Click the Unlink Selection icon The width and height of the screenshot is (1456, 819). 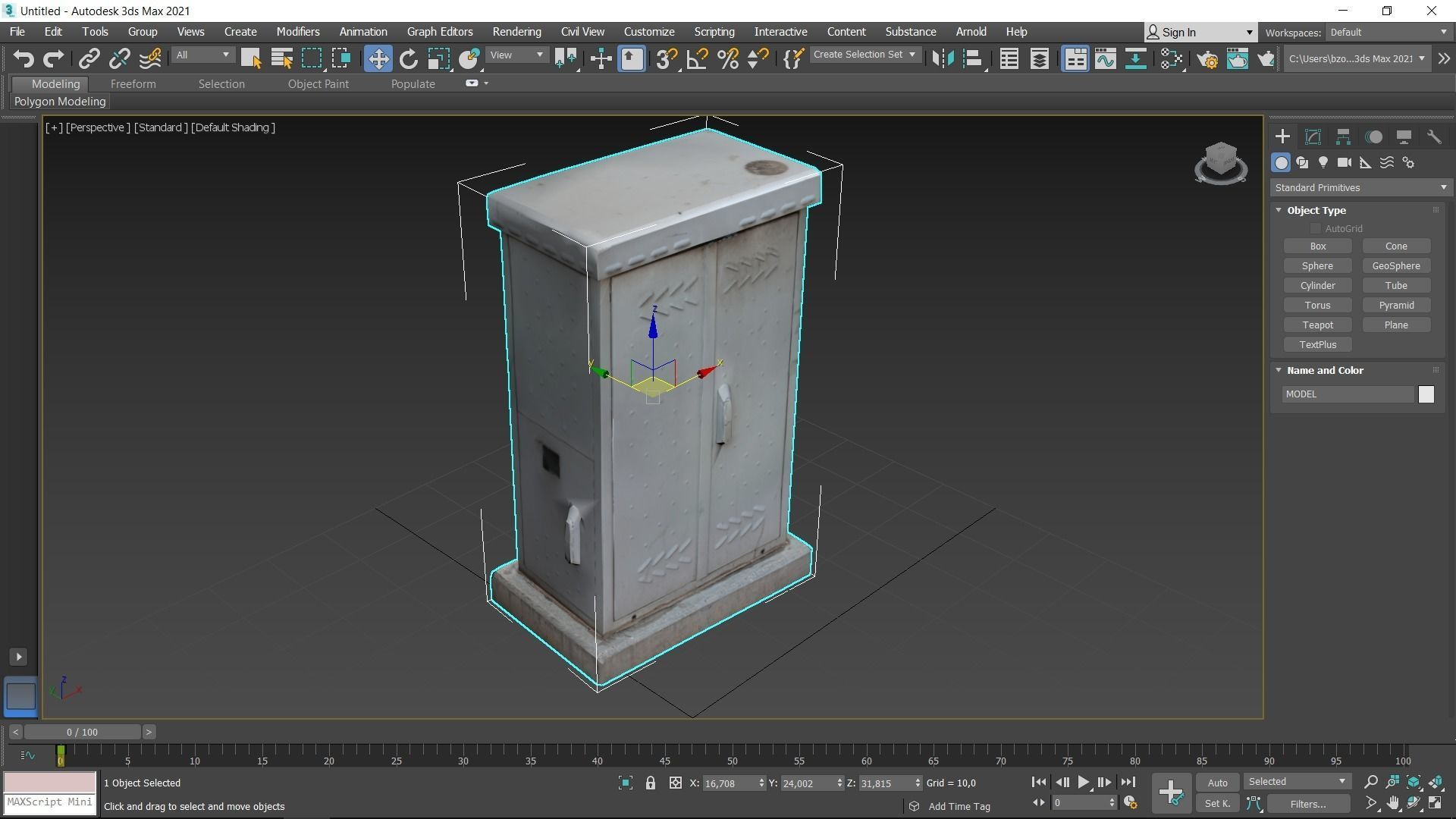coord(119,58)
